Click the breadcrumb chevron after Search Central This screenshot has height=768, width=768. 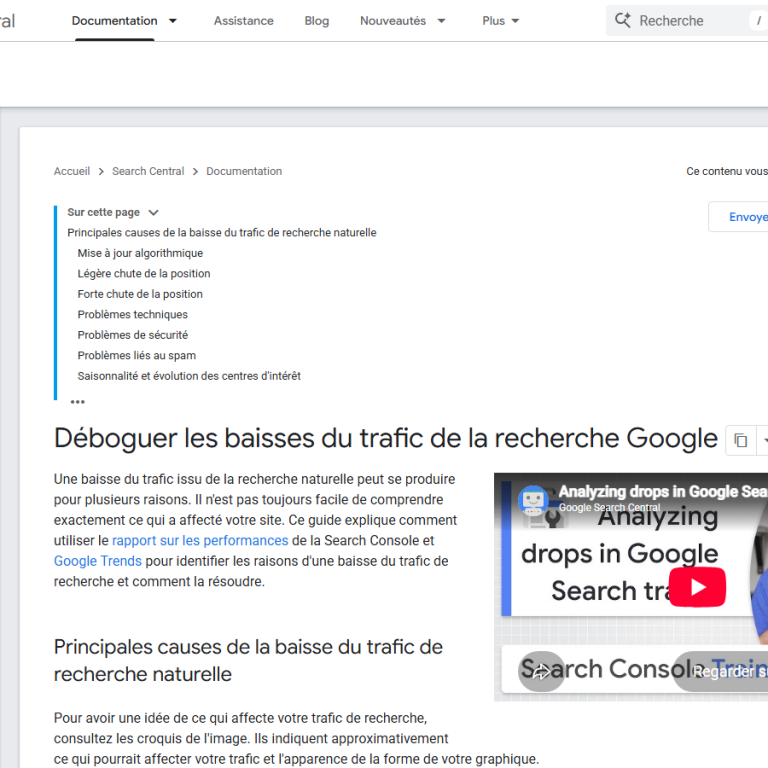195,171
